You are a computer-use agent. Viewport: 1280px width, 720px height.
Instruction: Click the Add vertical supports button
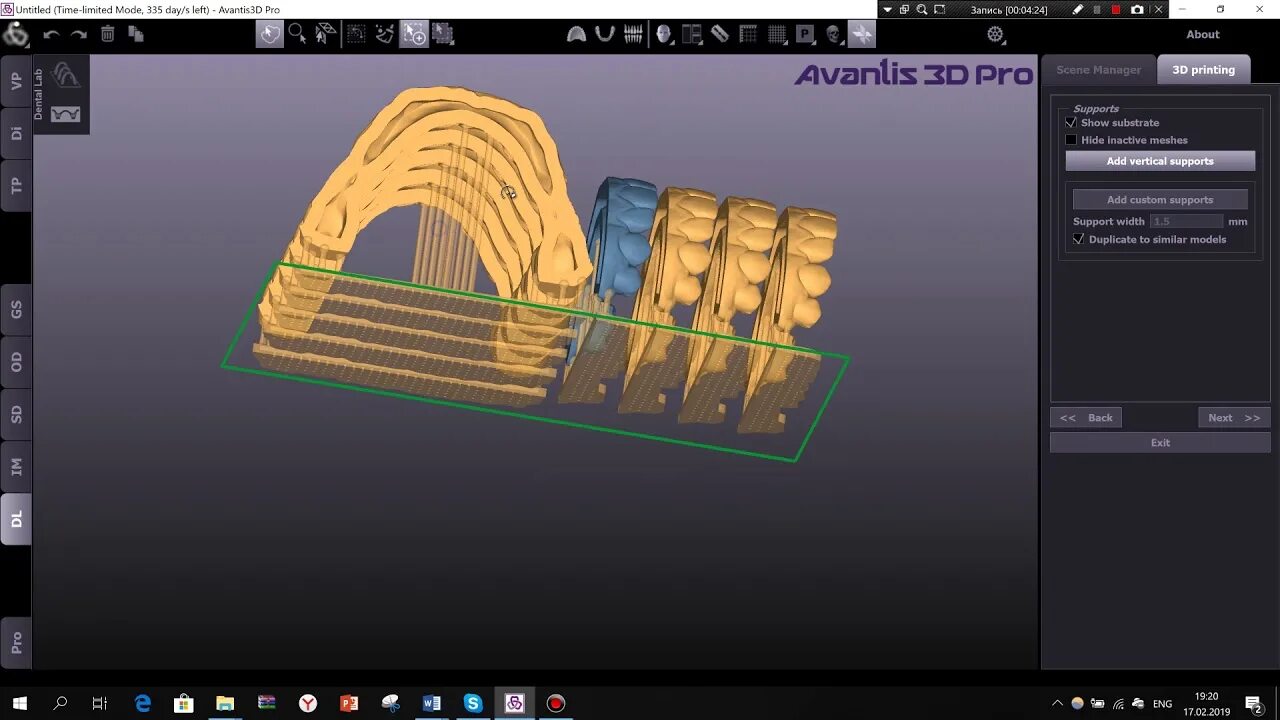1159,160
